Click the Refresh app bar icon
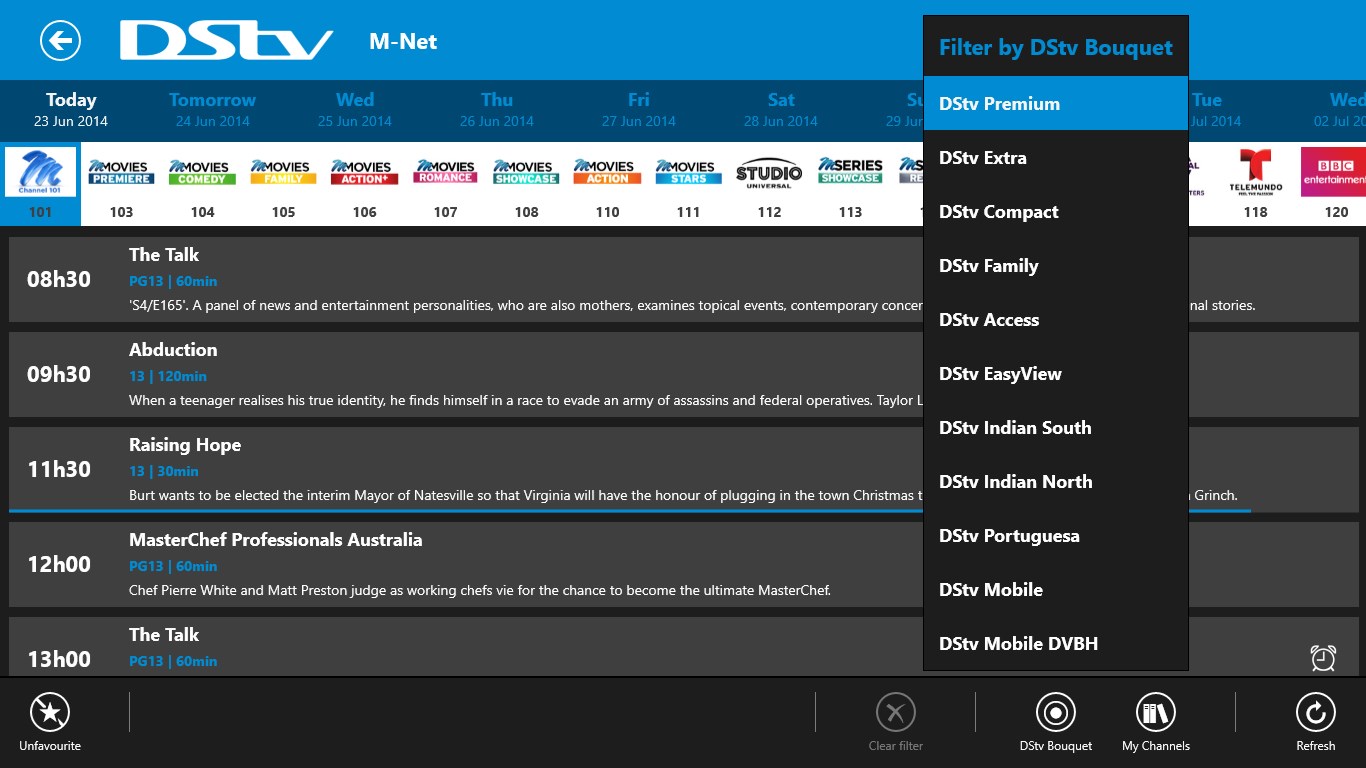 [x=1315, y=712]
